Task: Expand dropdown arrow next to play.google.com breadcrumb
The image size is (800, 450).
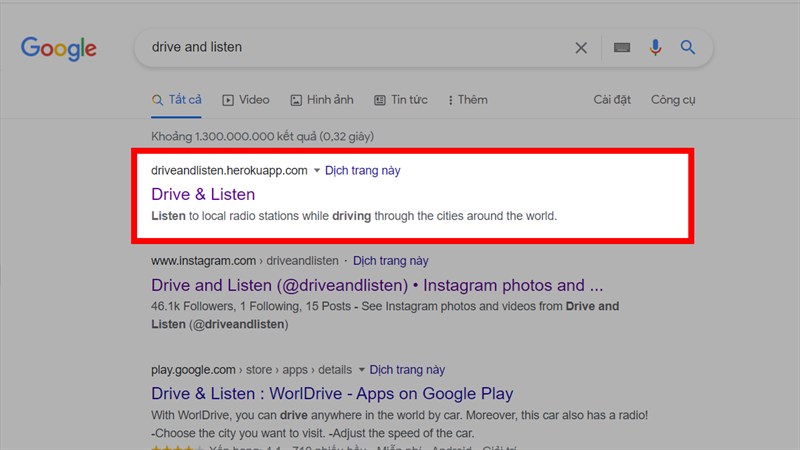Action: pyautogui.click(x=361, y=370)
